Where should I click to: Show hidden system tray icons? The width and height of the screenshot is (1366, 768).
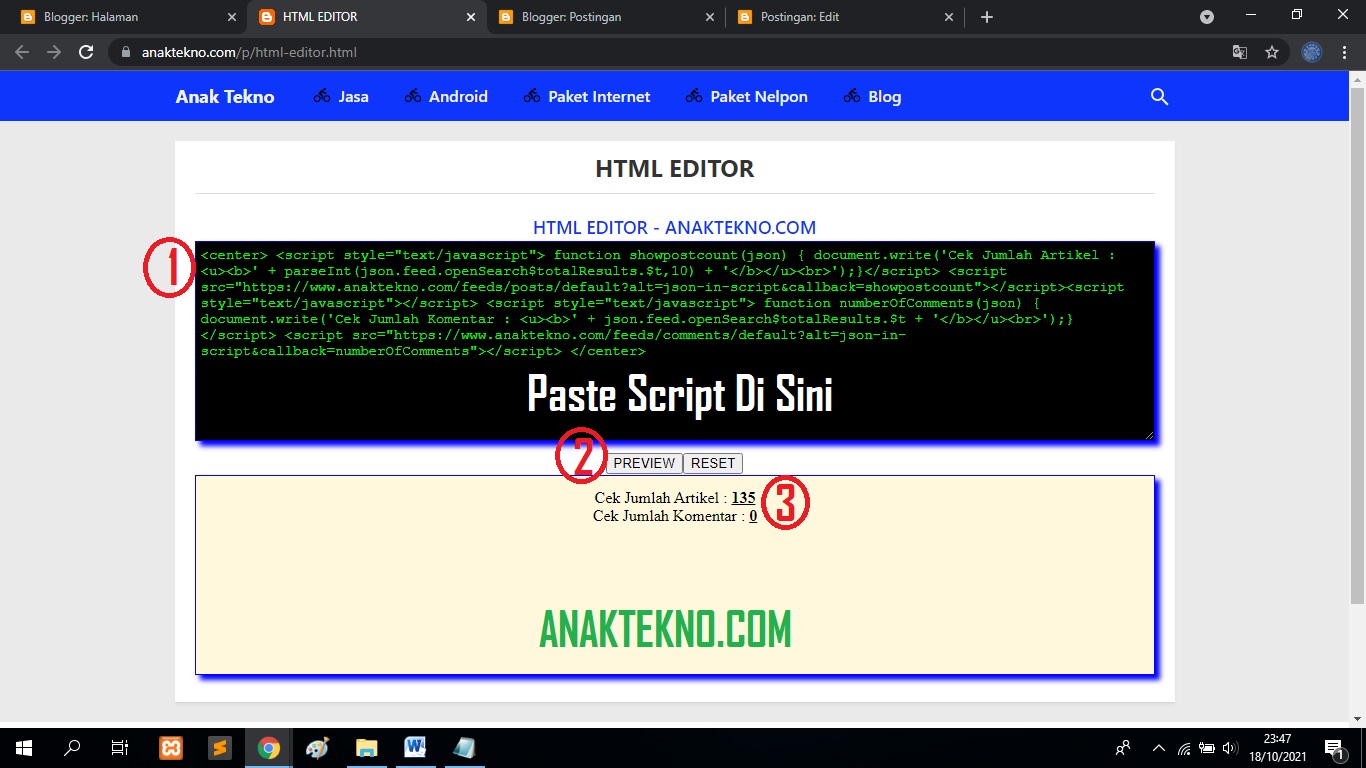(x=1159, y=748)
